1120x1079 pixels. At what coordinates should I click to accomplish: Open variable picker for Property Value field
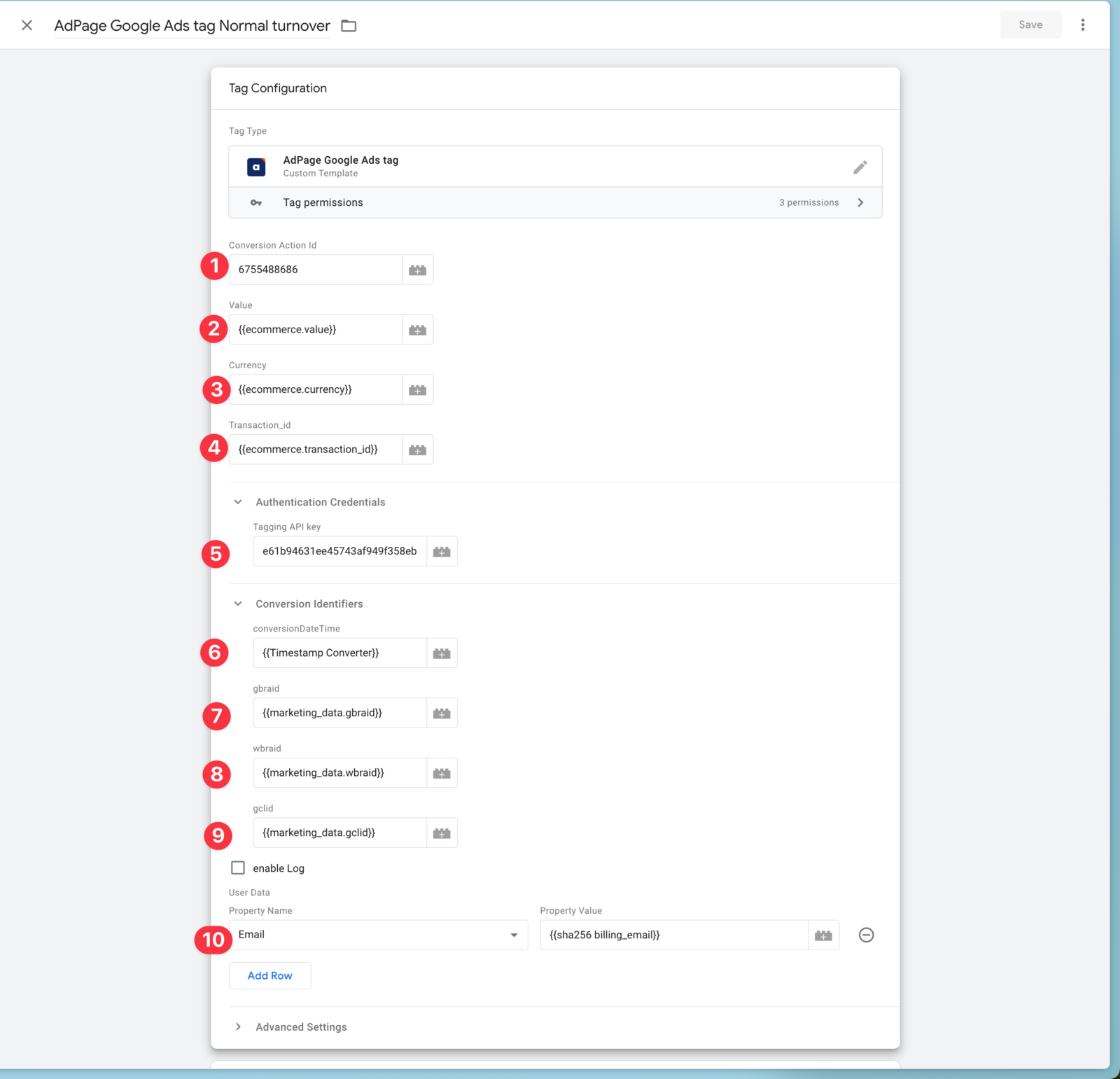coord(823,935)
